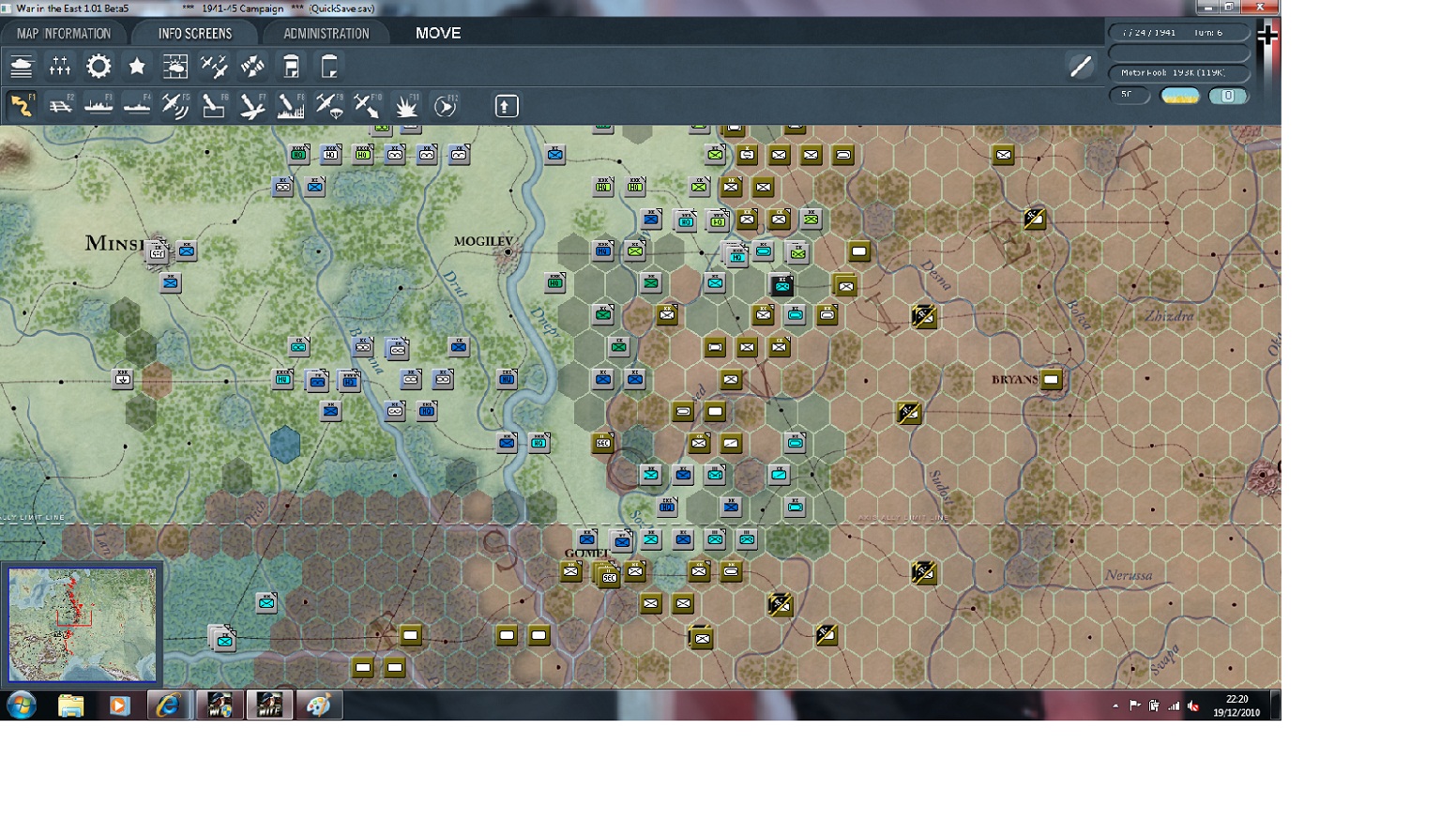The width and height of the screenshot is (1456, 819).
Task: Open Windows Explorer from the taskbar
Action: tap(70, 705)
